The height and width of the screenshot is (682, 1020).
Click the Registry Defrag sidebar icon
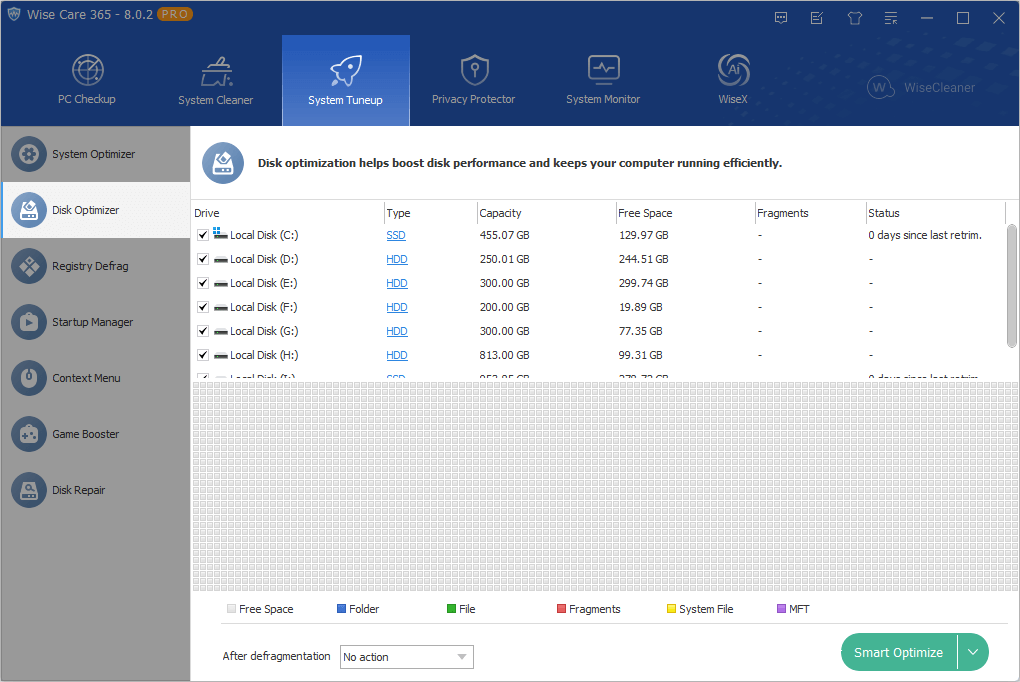click(x=29, y=266)
